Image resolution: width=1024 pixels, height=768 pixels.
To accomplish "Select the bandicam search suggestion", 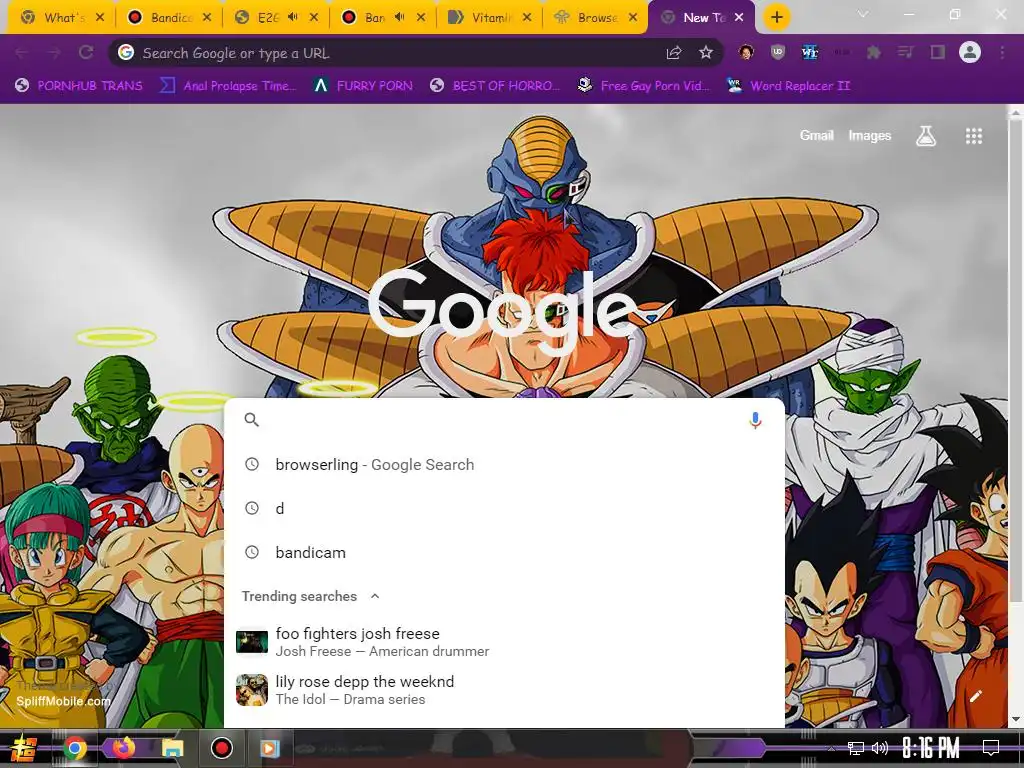I will [x=504, y=552].
